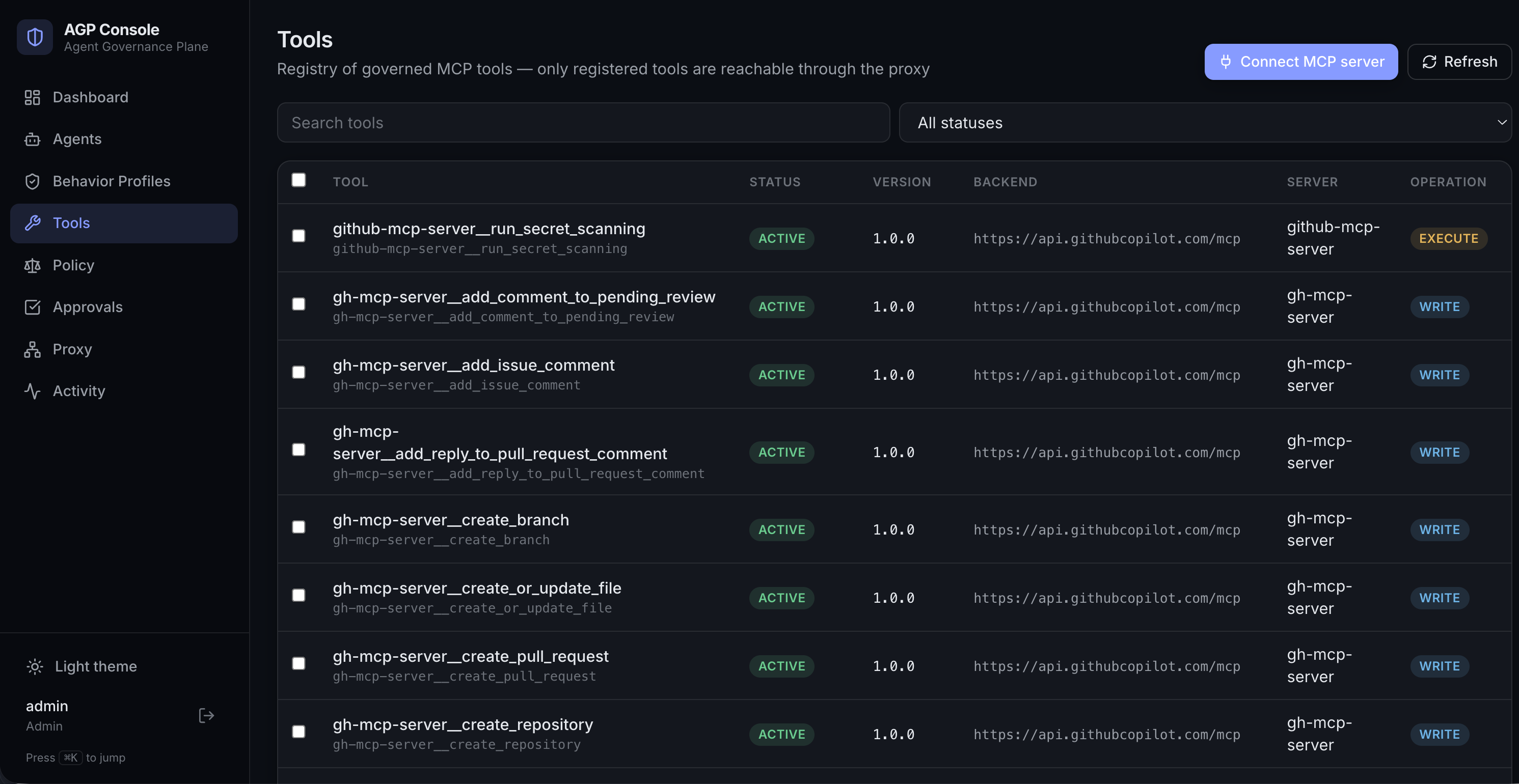Click the circular arrows Refresh icon
Image resolution: width=1519 pixels, height=784 pixels.
tap(1429, 62)
